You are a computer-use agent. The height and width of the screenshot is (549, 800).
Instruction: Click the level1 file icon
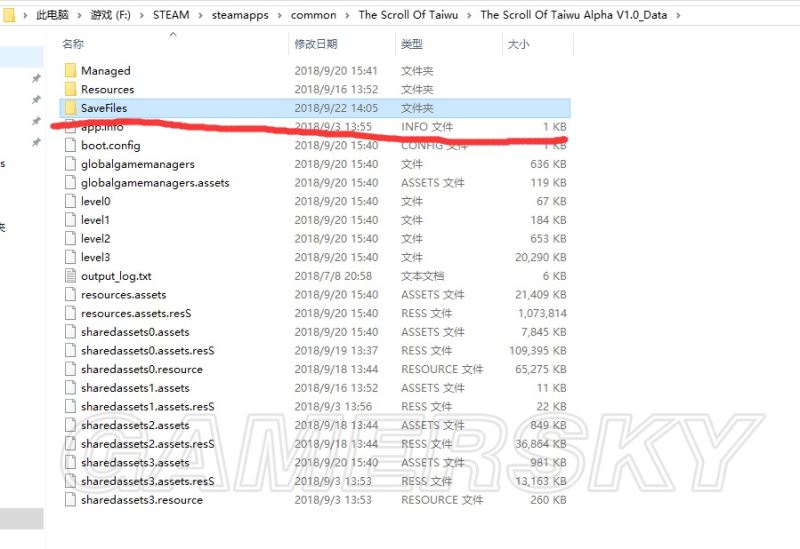pos(70,220)
